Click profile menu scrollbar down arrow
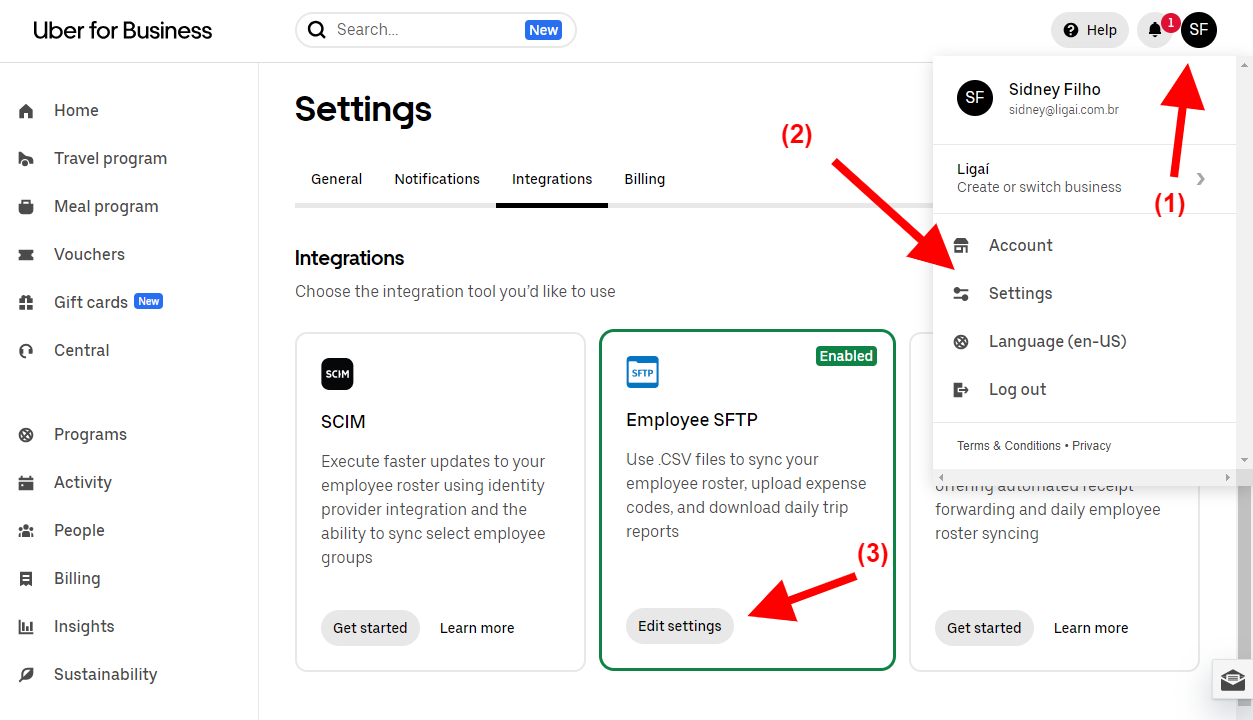1253x720 pixels. tap(1244, 460)
